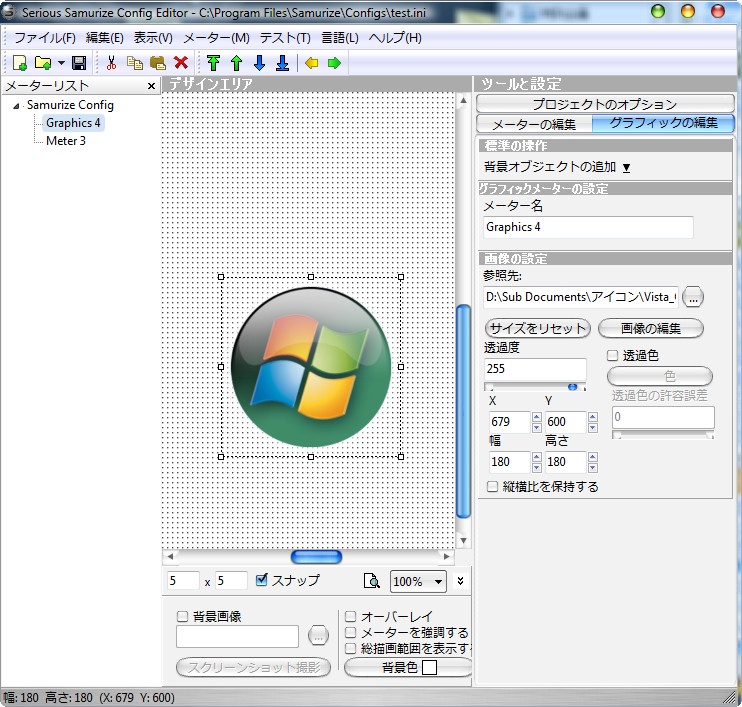Enable the 透過色 checkbox

click(612, 355)
